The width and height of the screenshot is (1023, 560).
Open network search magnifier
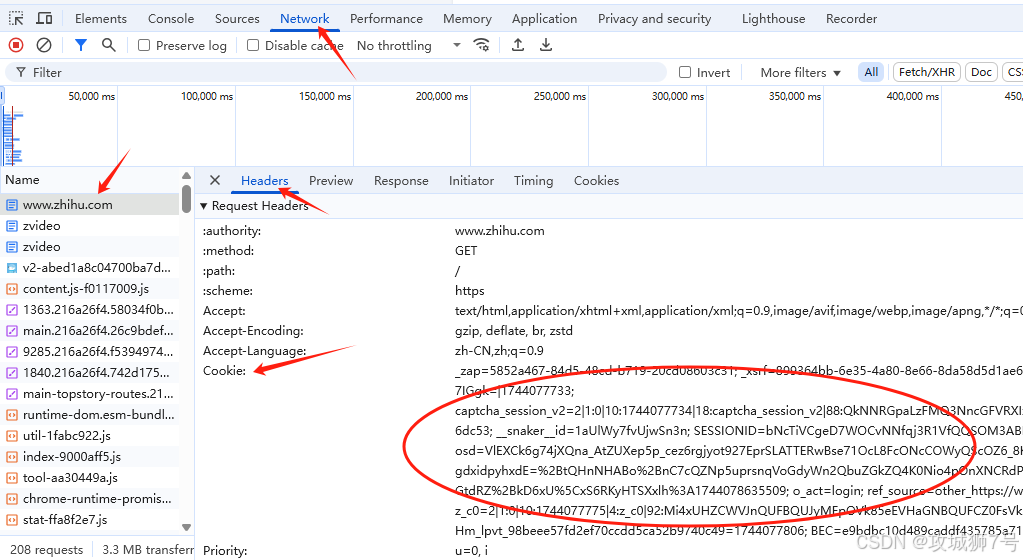pos(109,45)
